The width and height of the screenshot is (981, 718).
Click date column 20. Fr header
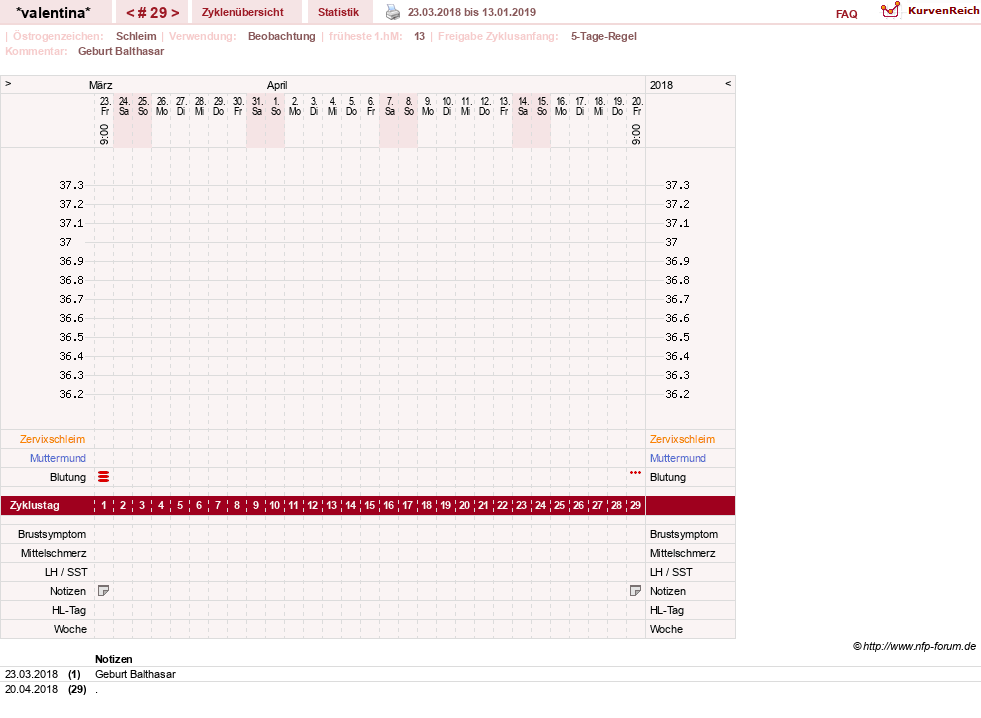pos(637,106)
